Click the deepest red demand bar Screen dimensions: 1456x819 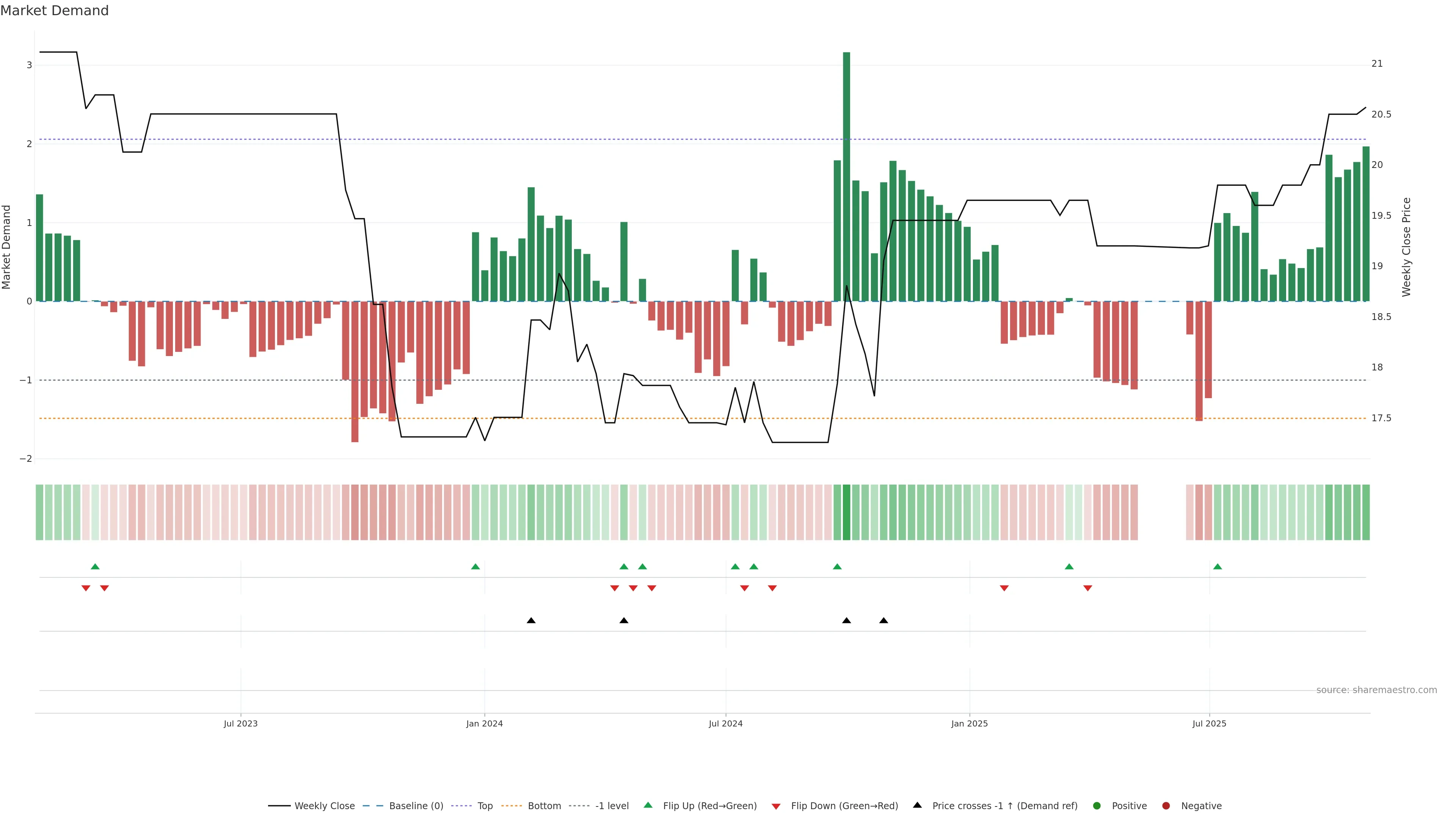[355, 373]
